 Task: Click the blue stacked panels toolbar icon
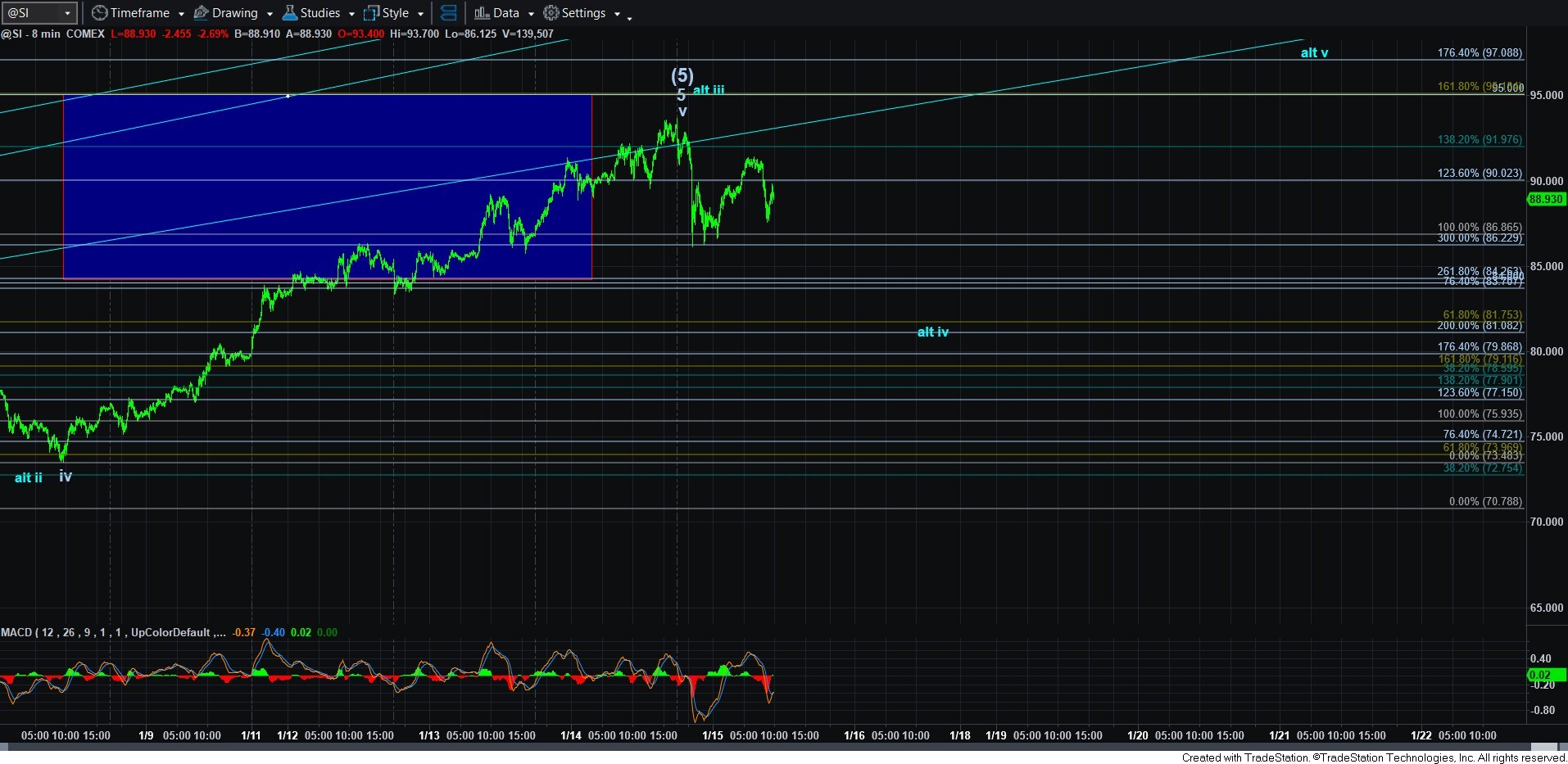coord(448,13)
